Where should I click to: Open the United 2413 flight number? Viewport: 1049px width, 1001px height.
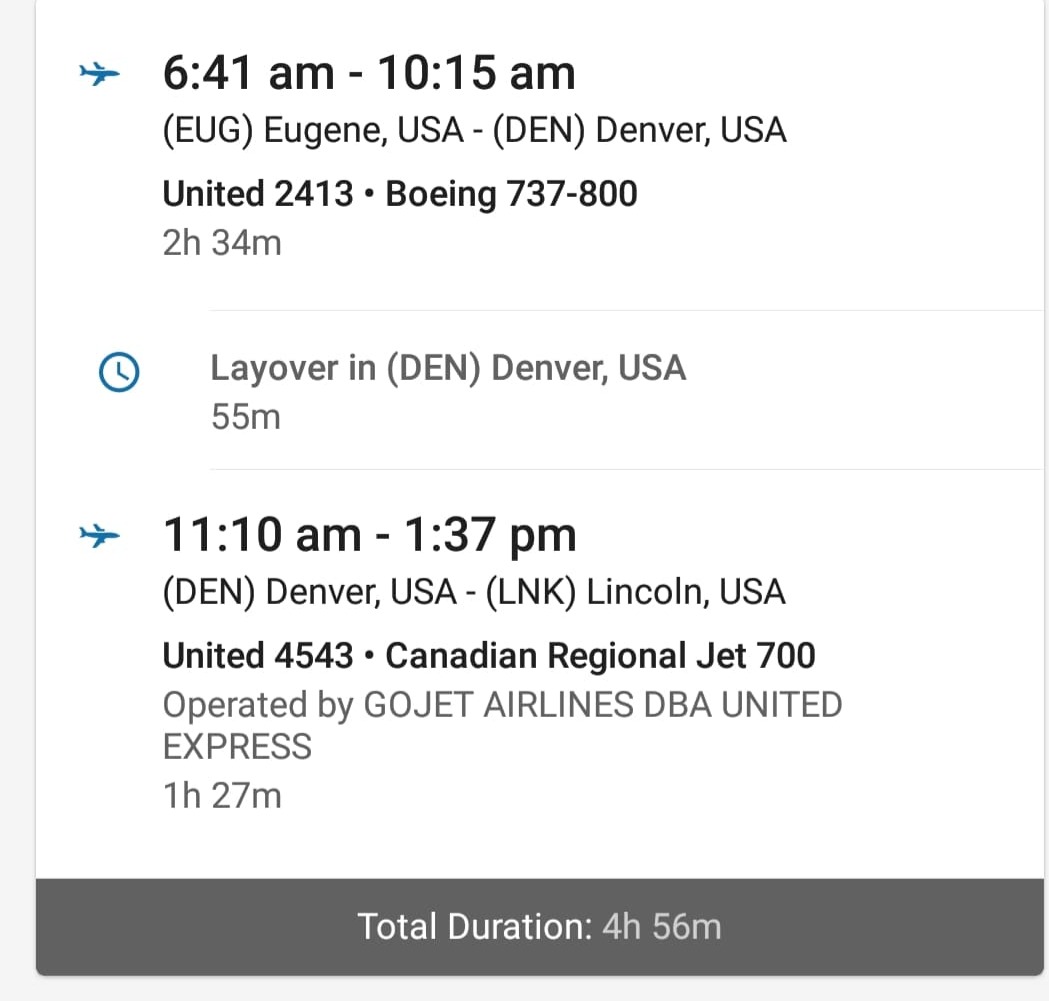(x=258, y=193)
